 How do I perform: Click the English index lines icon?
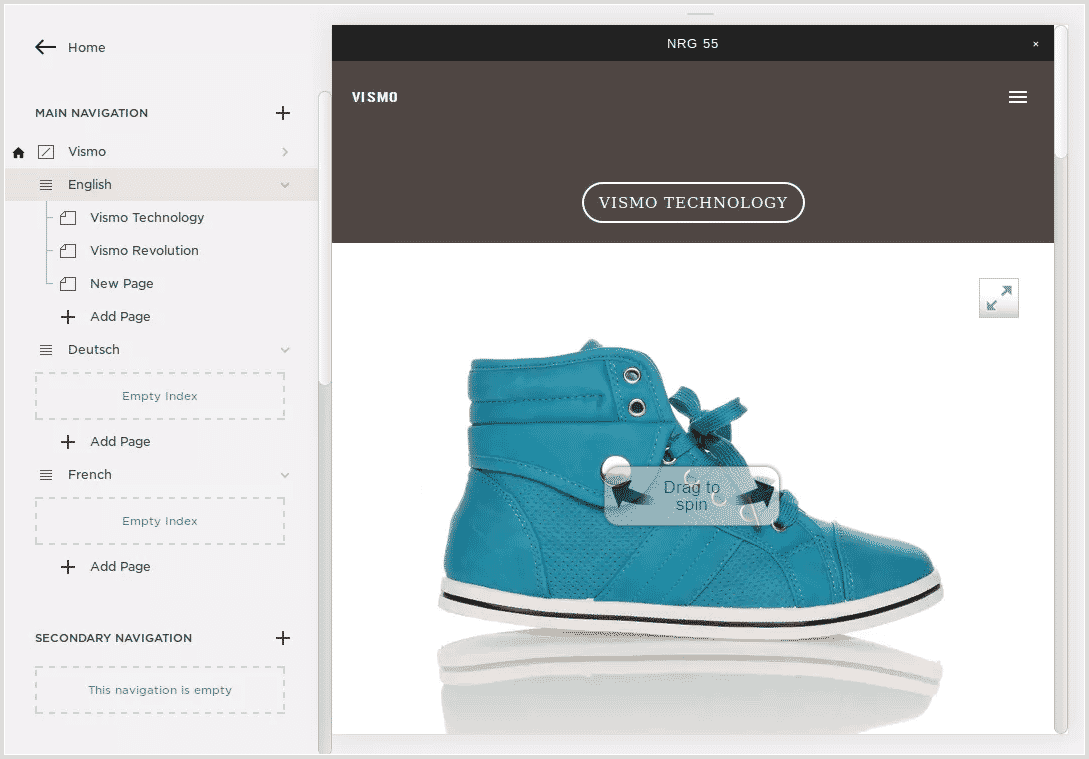point(46,185)
